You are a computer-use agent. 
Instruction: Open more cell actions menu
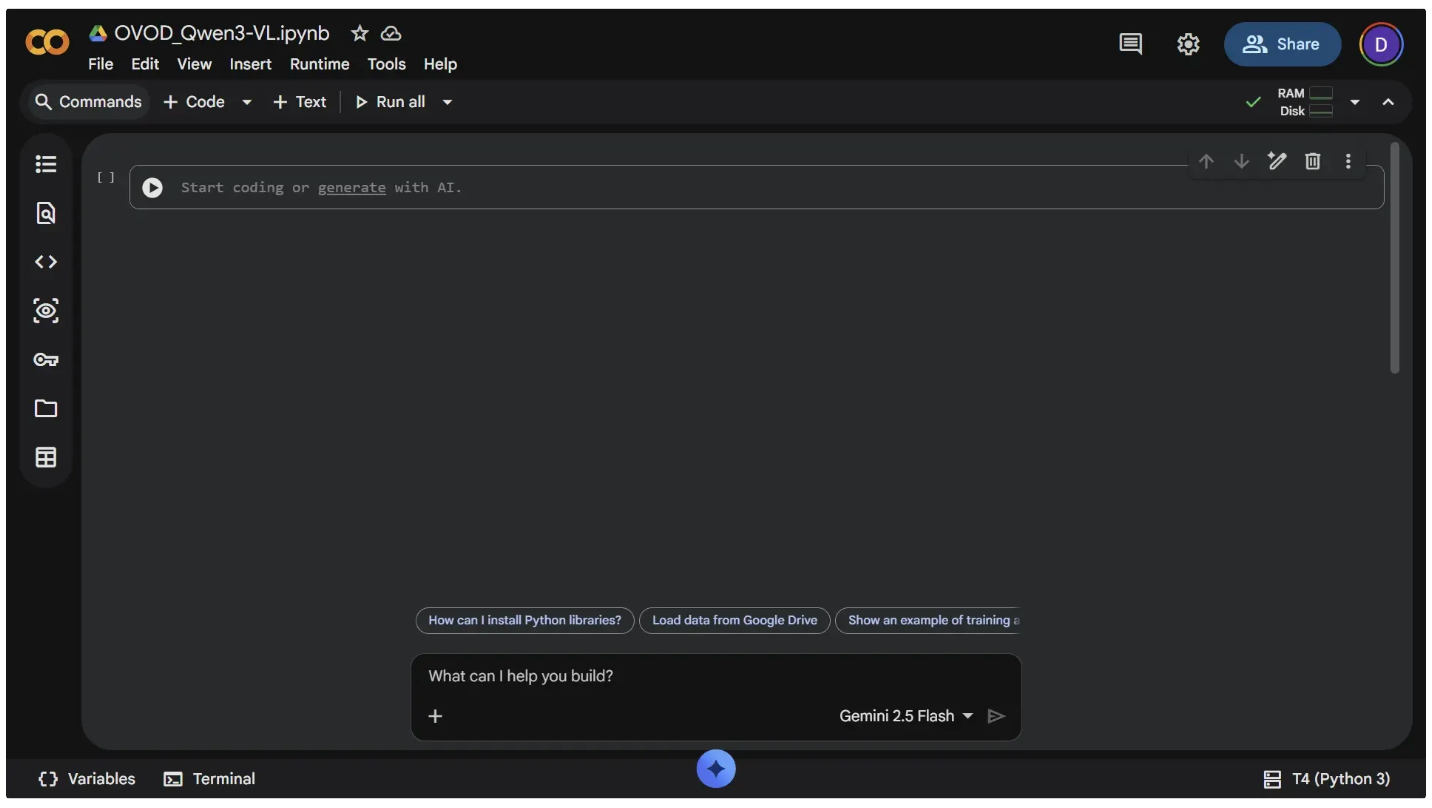[x=1348, y=161]
